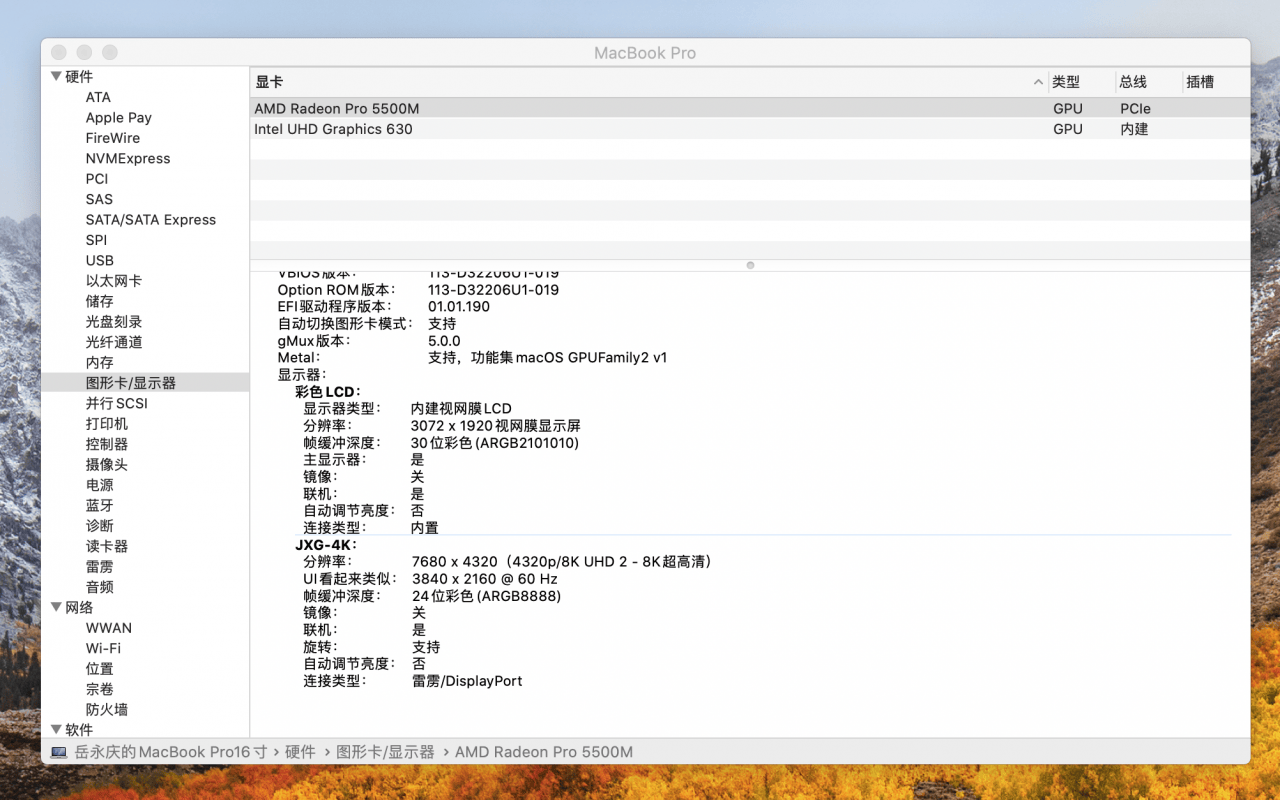Image resolution: width=1280 pixels, height=800 pixels.
Task: Collapse the 软件 section triangle
Action: [56, 730]
